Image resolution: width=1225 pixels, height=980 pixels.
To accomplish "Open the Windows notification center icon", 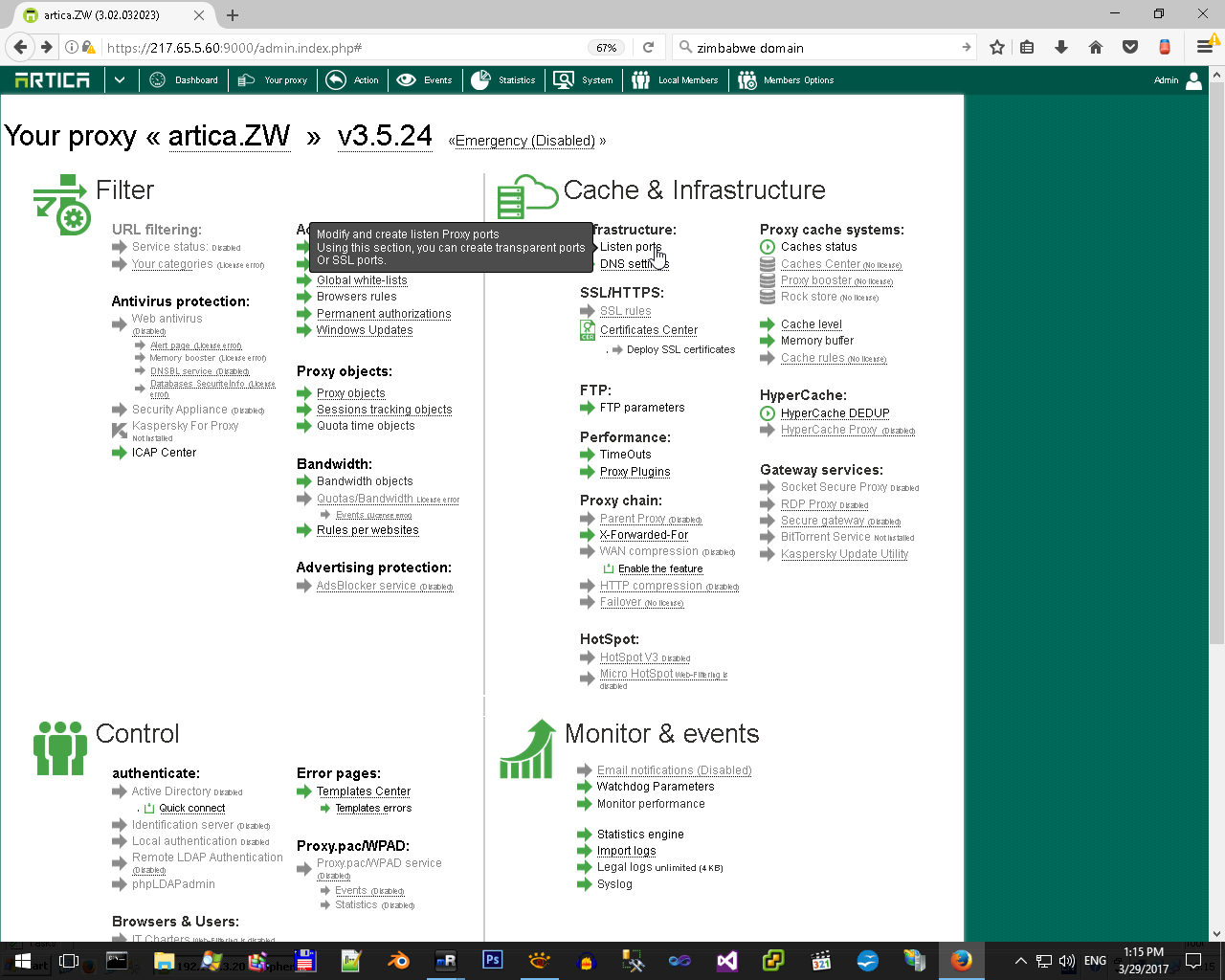I will [x=1193, y=961].
